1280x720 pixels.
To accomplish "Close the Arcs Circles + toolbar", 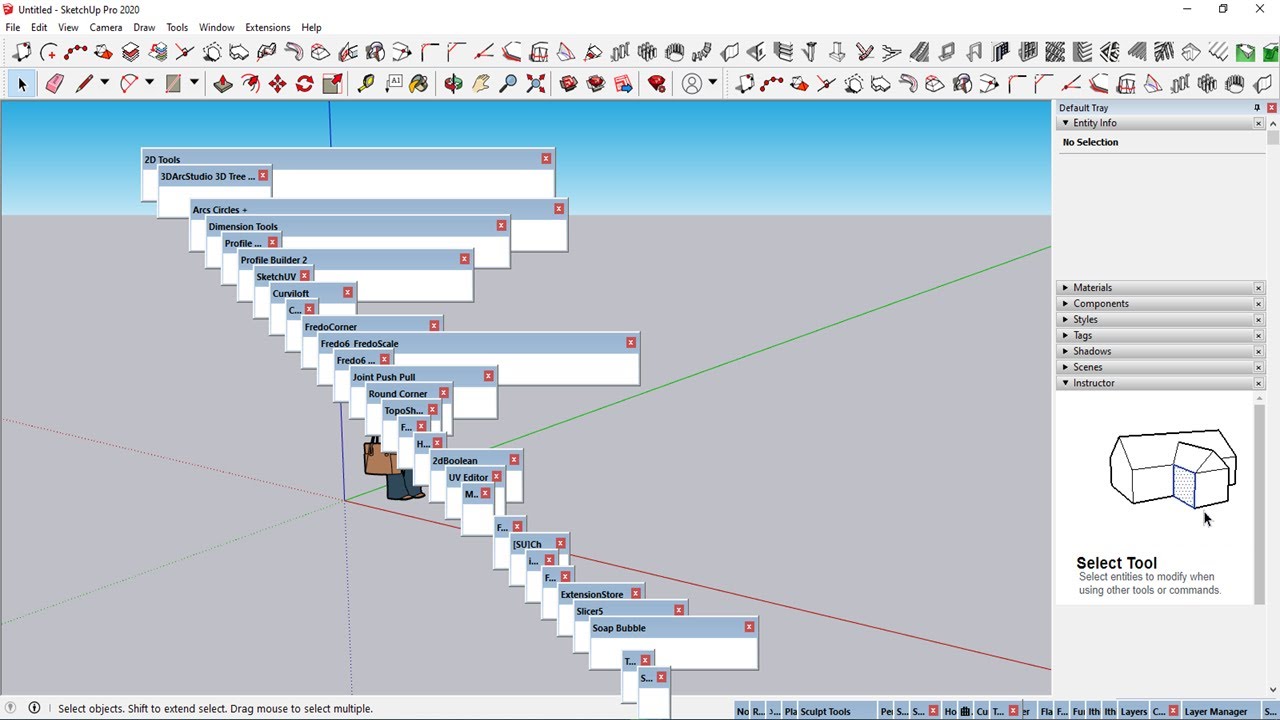I will tap(559, 209).
